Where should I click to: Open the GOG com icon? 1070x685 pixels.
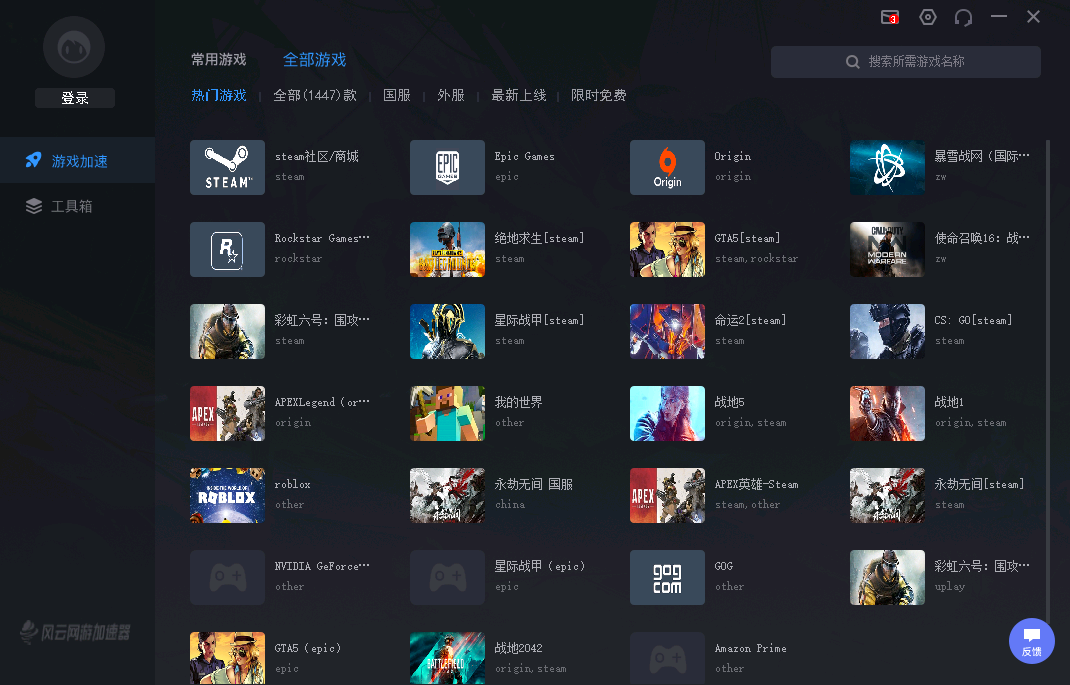[667, 577]
